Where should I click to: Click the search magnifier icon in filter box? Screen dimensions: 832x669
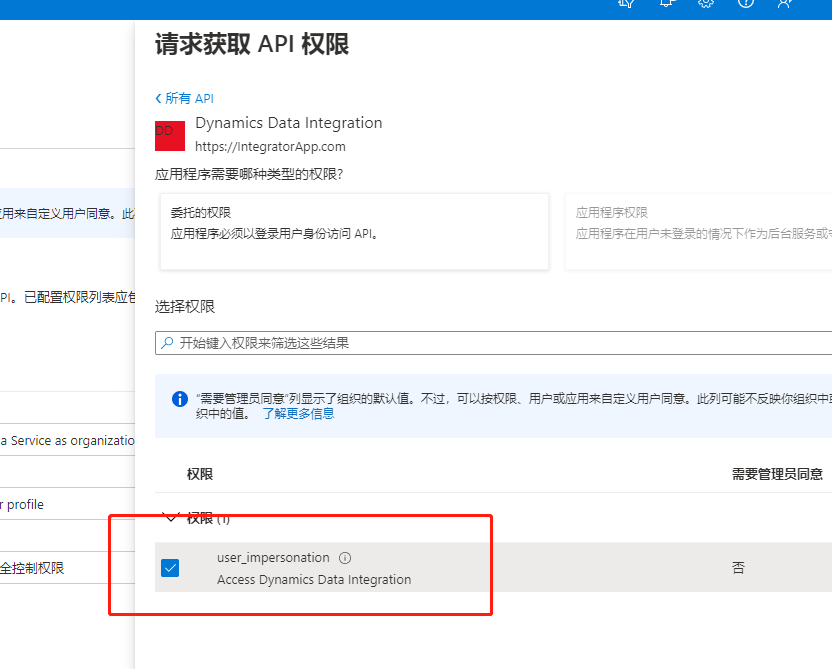coord(167,343)
